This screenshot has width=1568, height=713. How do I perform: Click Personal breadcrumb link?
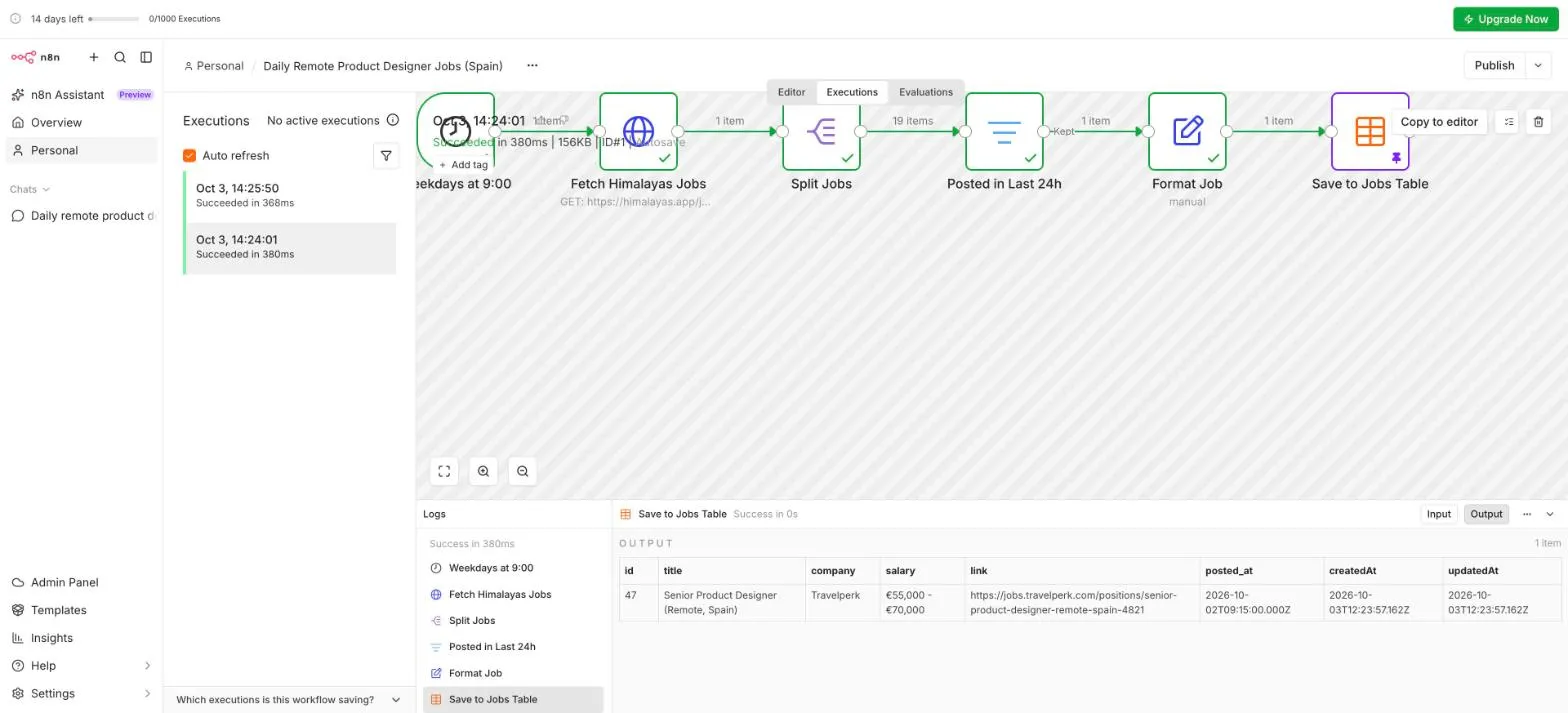click(214, 66)
